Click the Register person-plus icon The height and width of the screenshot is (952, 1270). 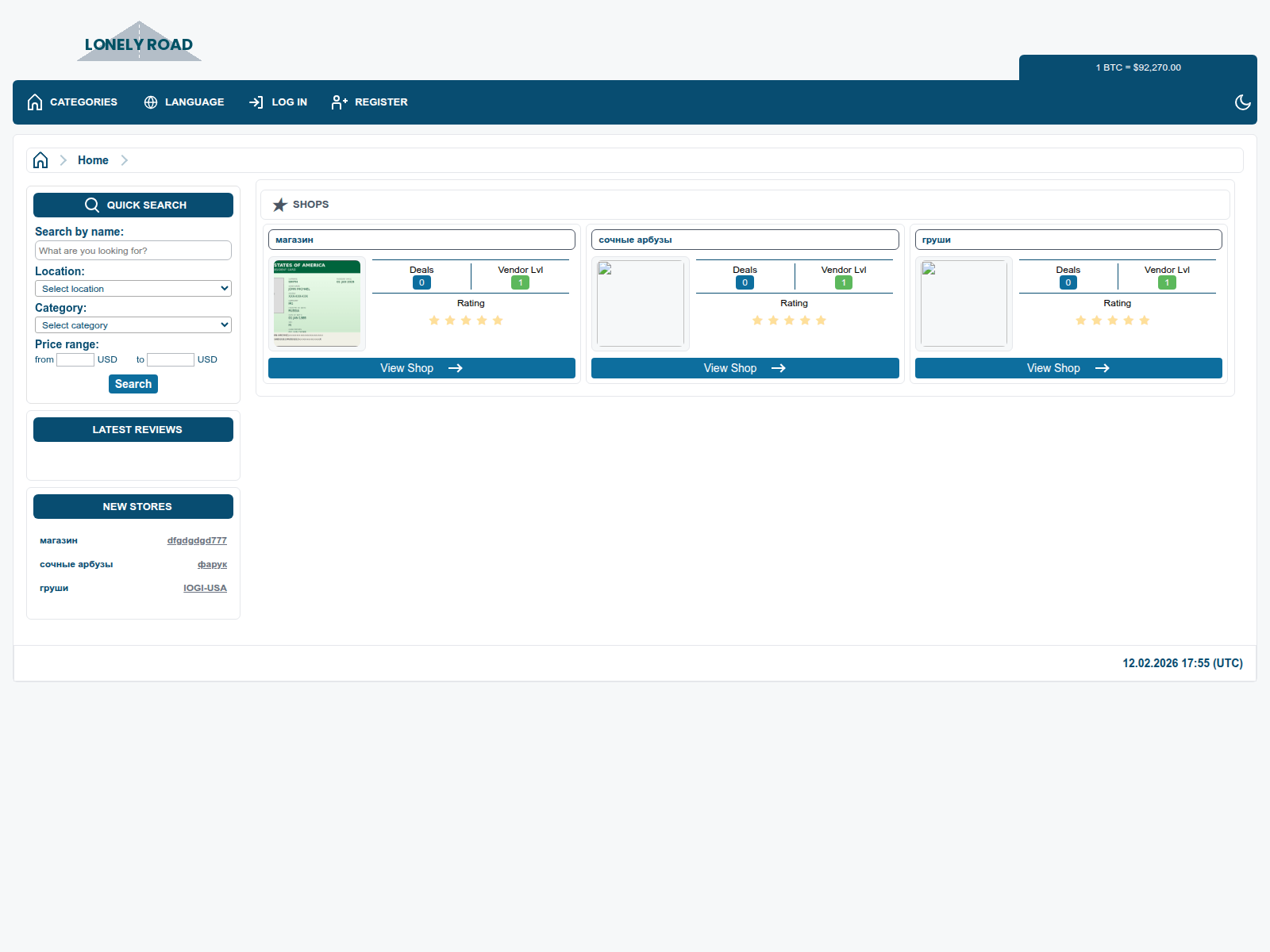coord(340,102)
